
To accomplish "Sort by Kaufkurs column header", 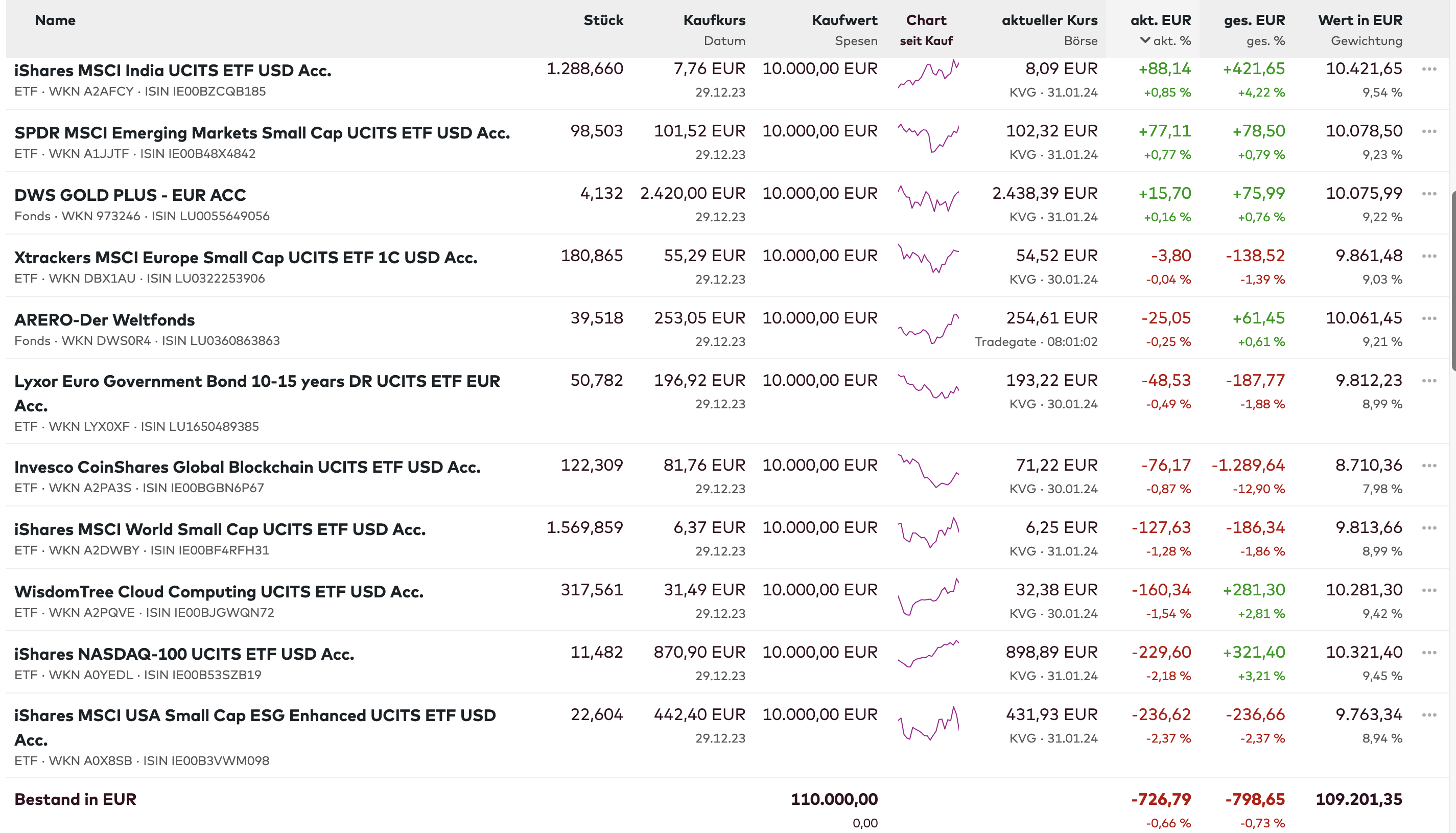I will (x=714, y=20).
